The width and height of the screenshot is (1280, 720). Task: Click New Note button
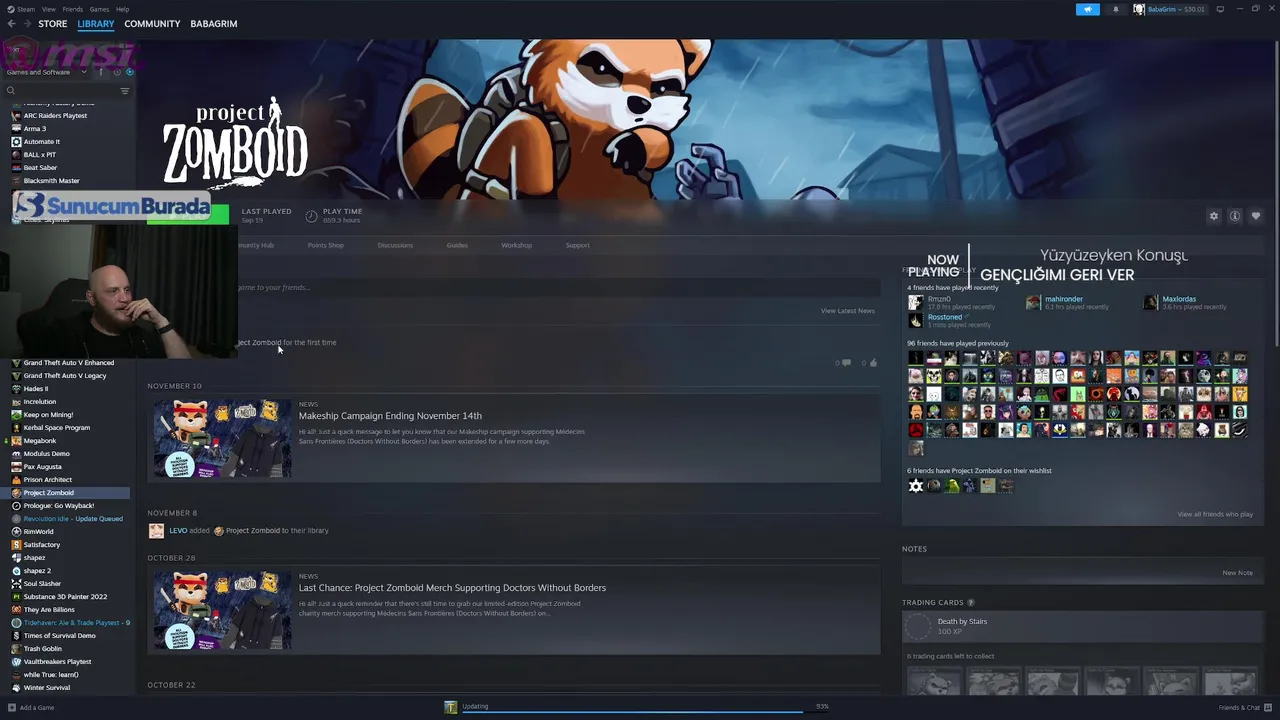(x=1237, y=573)
